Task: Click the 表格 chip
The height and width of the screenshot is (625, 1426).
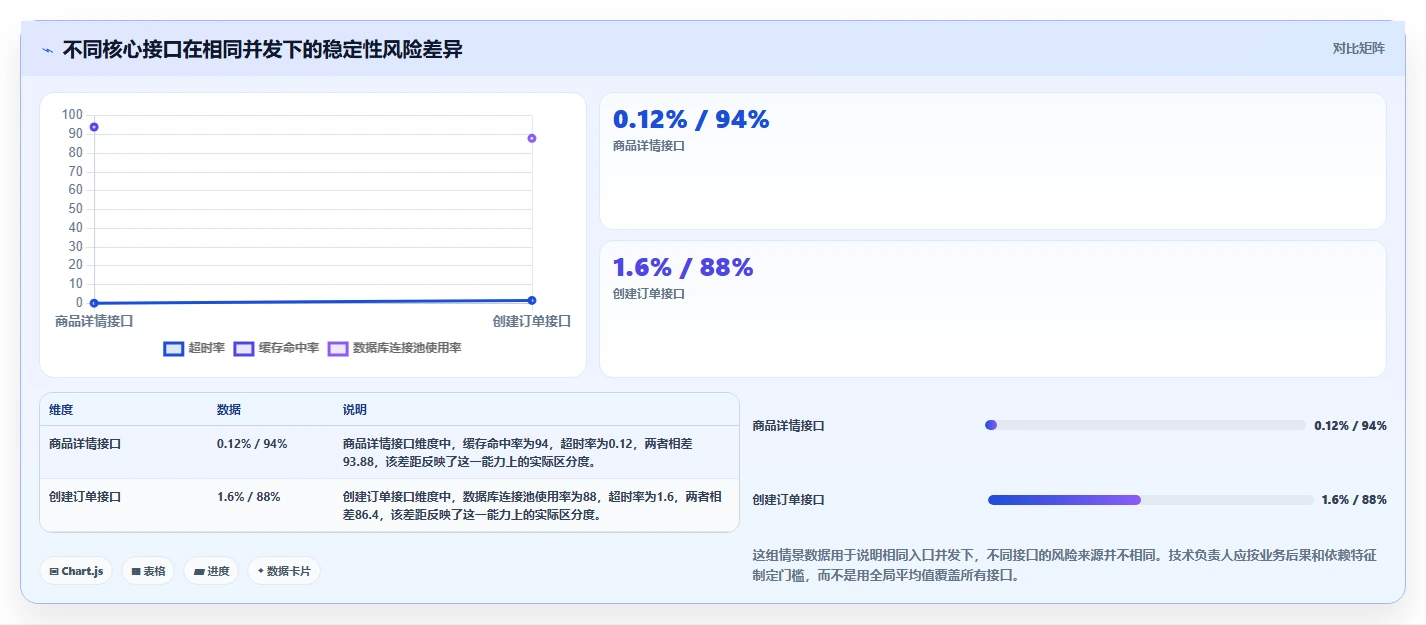Action: pos(148,571)
